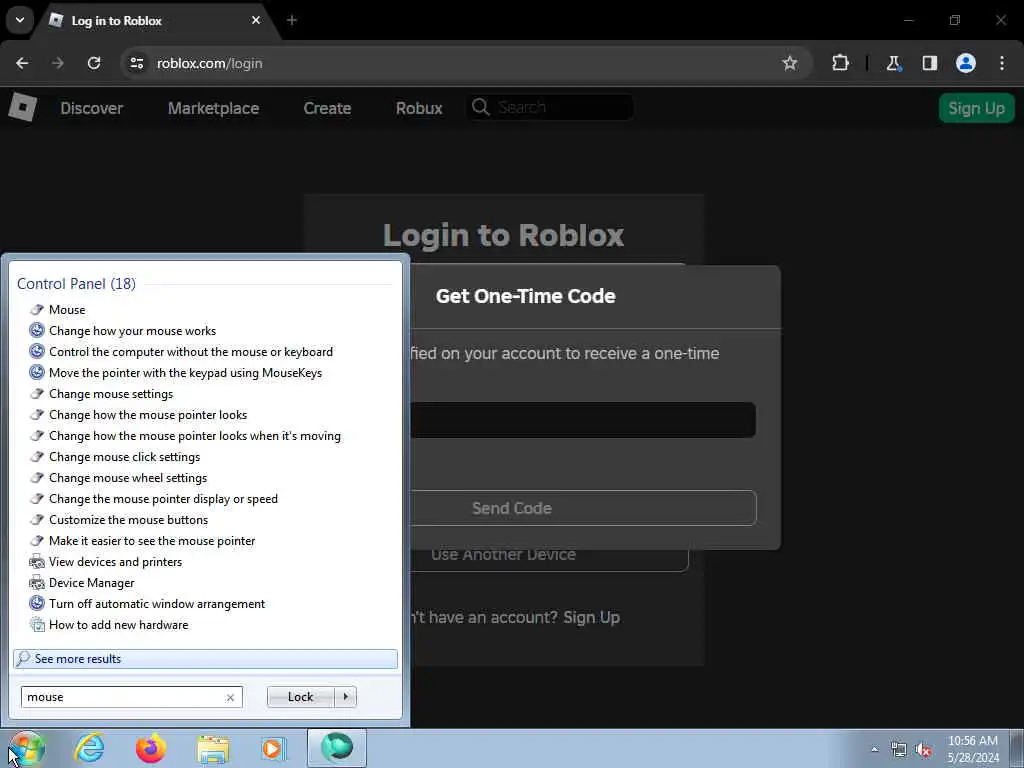
Task: Click the network tray icon
Action: [x=899, y=750]
